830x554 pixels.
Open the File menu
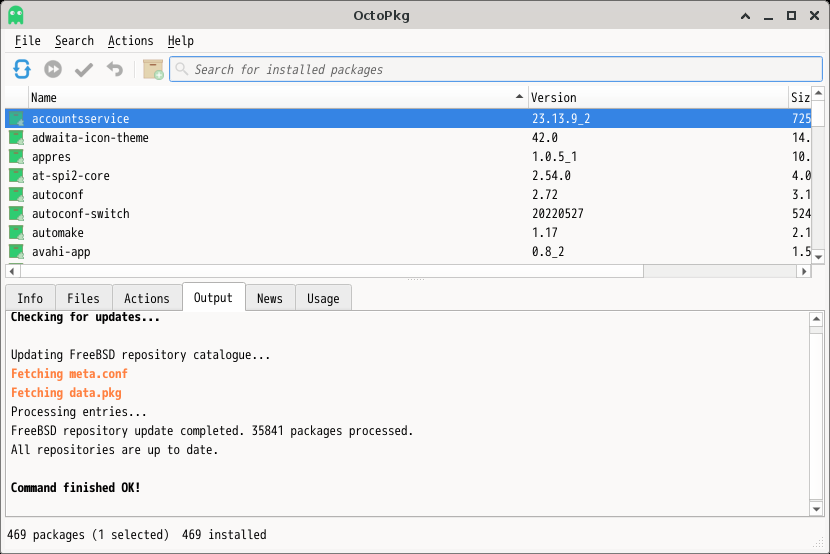point(28,41)
